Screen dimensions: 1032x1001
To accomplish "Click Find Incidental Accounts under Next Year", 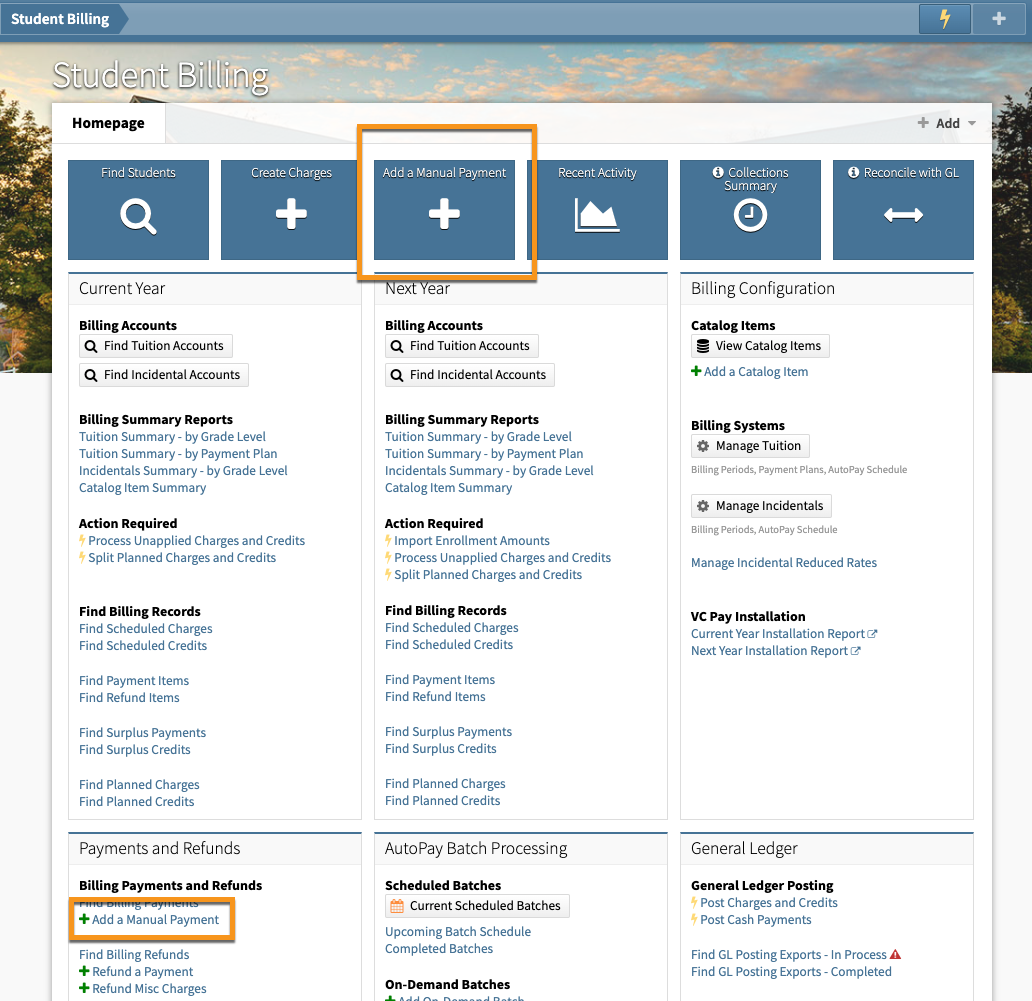I will [469, 375].
